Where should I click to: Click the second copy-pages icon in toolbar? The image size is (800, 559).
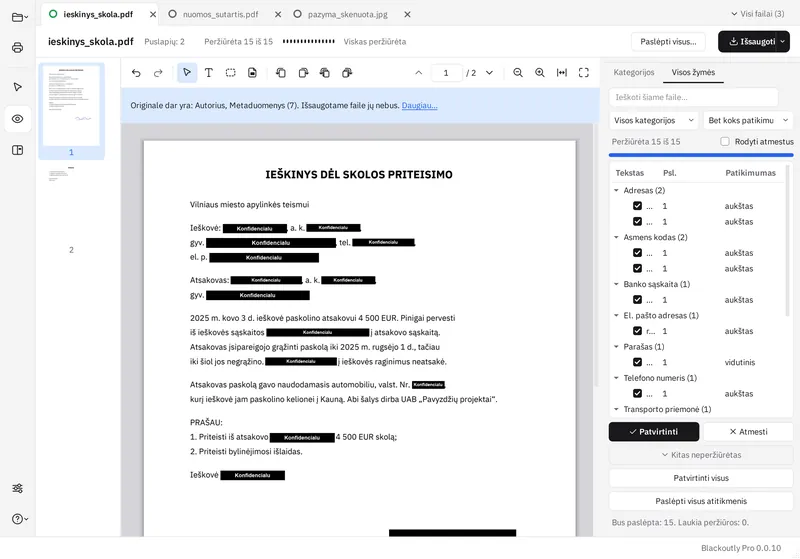click(x=303, y=73)
